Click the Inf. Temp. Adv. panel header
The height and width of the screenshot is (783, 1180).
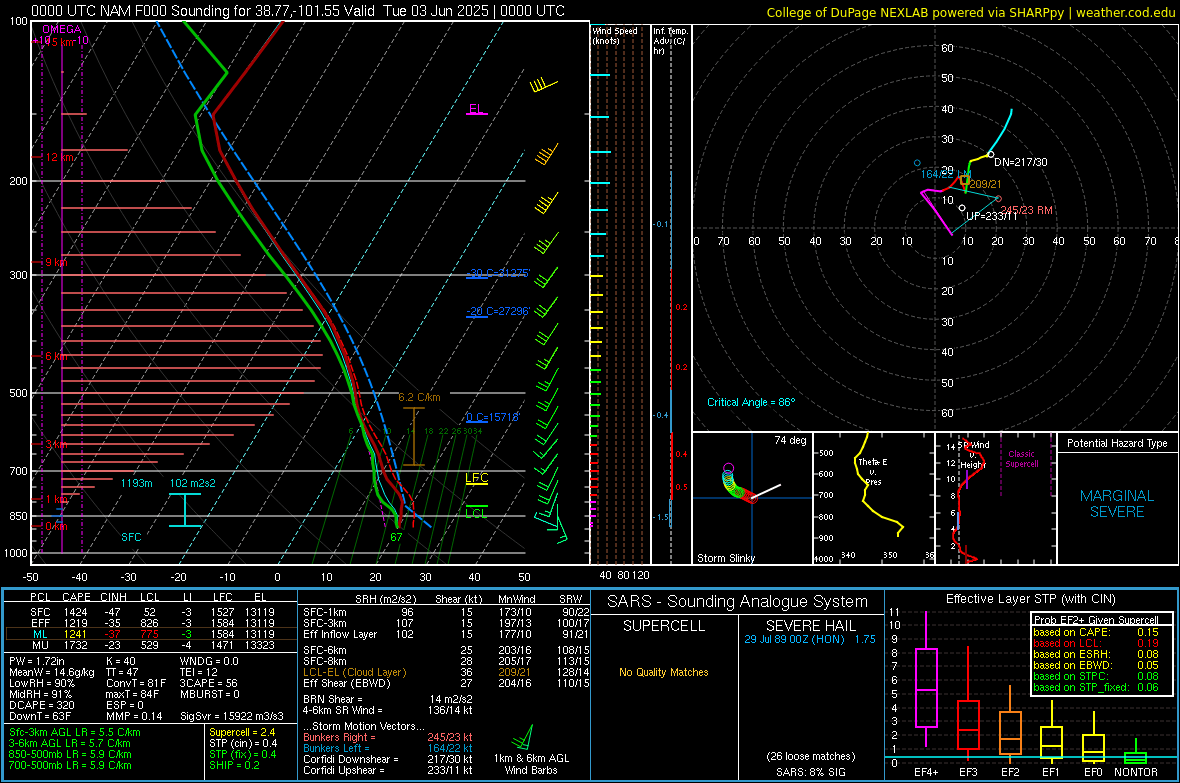671,41
